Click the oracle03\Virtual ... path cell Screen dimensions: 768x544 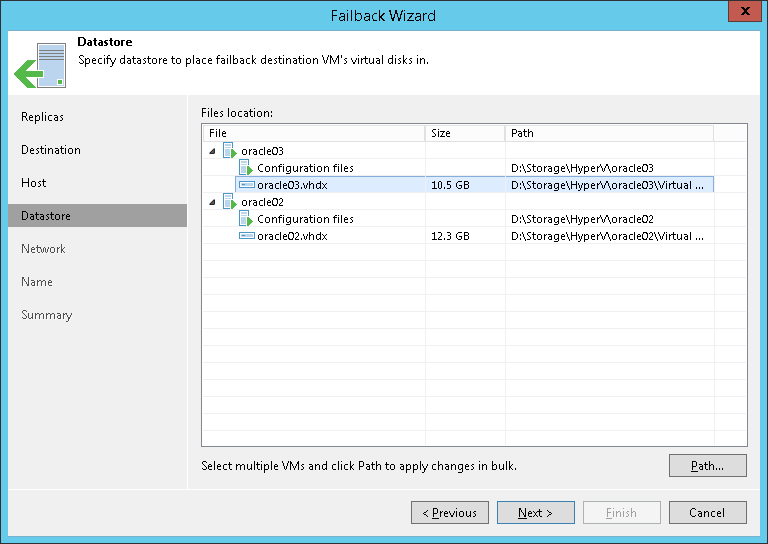tap(607, 185)
